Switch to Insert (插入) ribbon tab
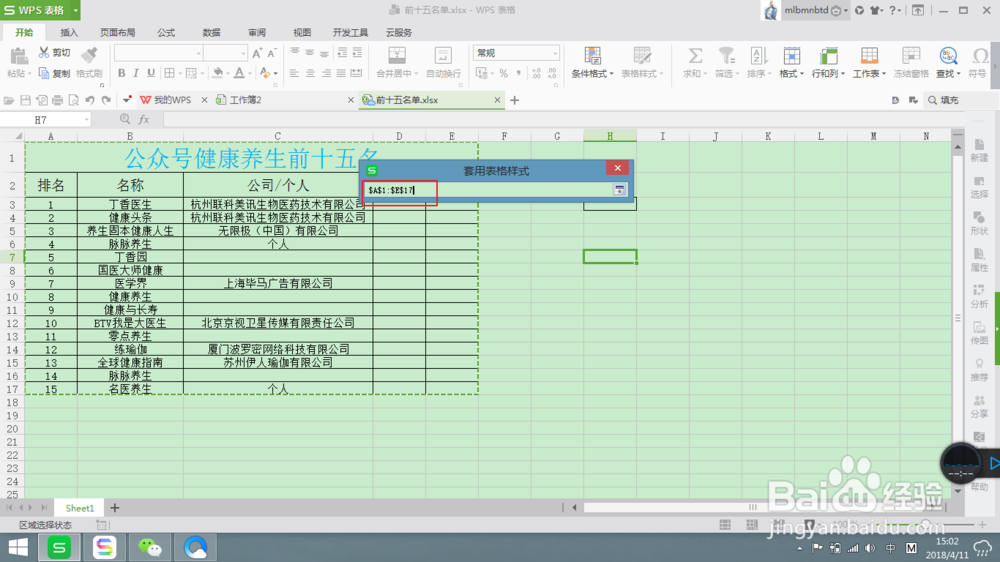 tap(69, 33)
